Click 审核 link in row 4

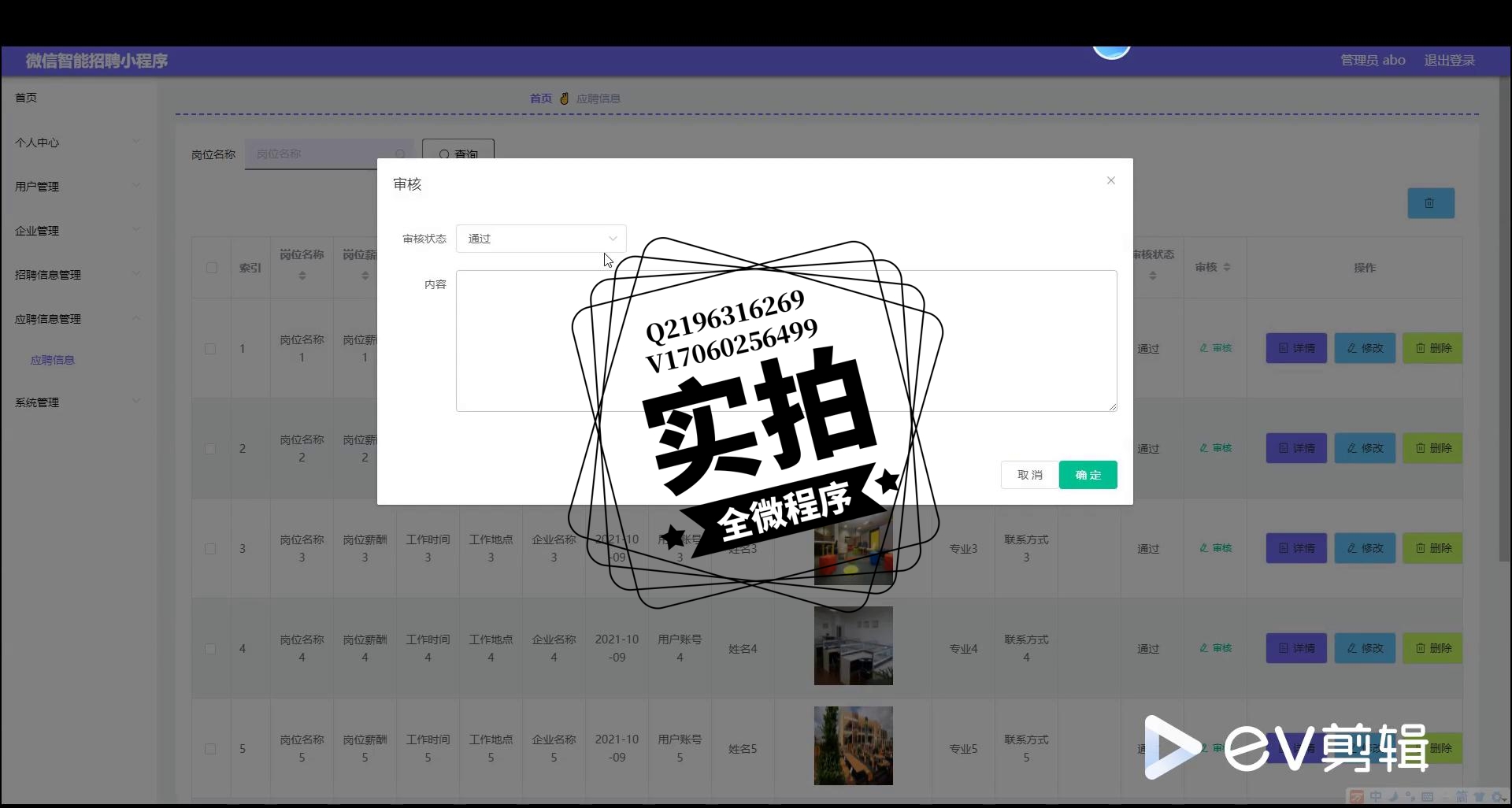click(1215, 648)
